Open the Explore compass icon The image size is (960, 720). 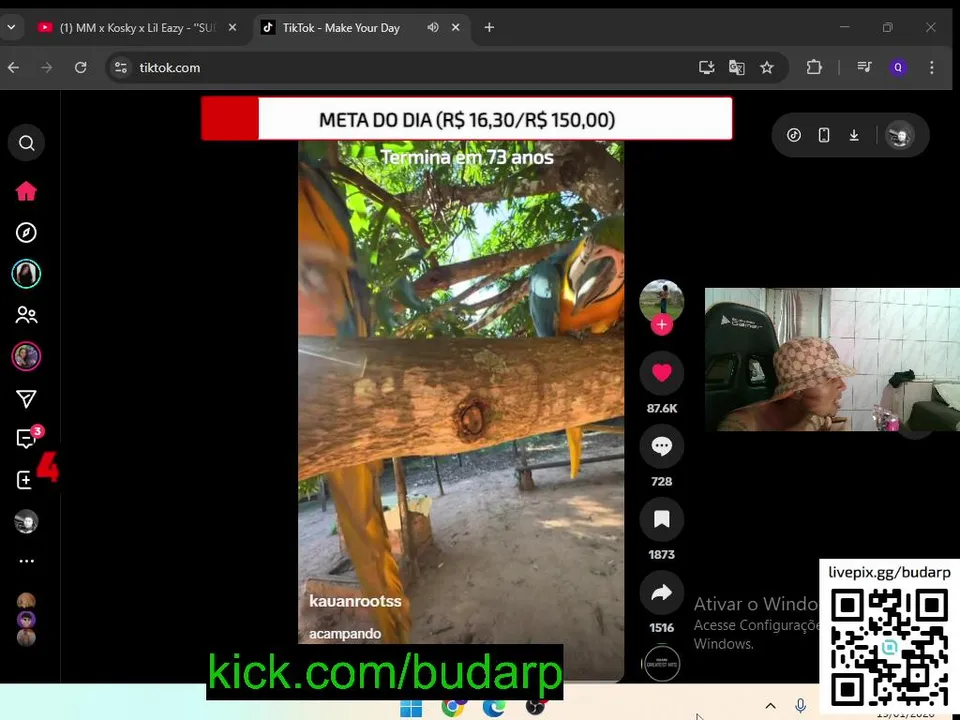(x=26, y=233)
